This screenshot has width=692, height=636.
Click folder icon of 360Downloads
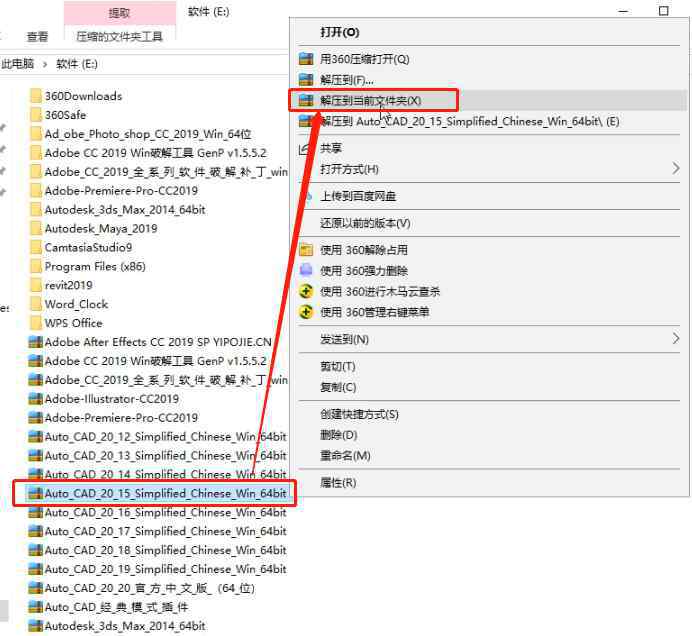35,96
